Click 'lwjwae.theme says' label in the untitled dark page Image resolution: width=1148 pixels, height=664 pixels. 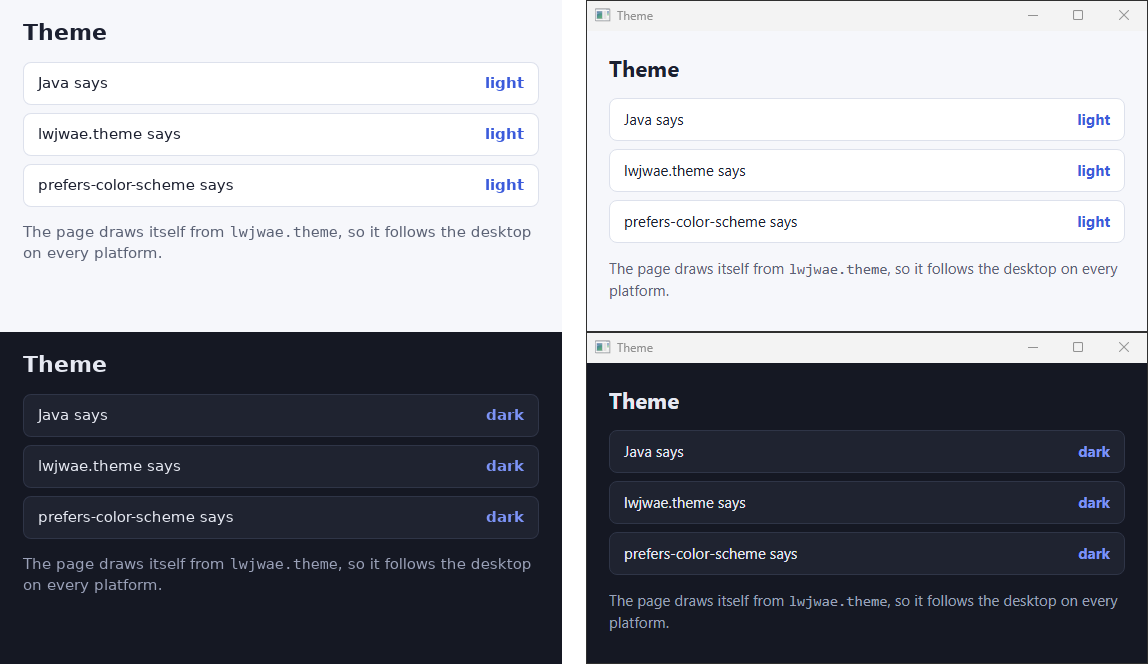(109, 466)
